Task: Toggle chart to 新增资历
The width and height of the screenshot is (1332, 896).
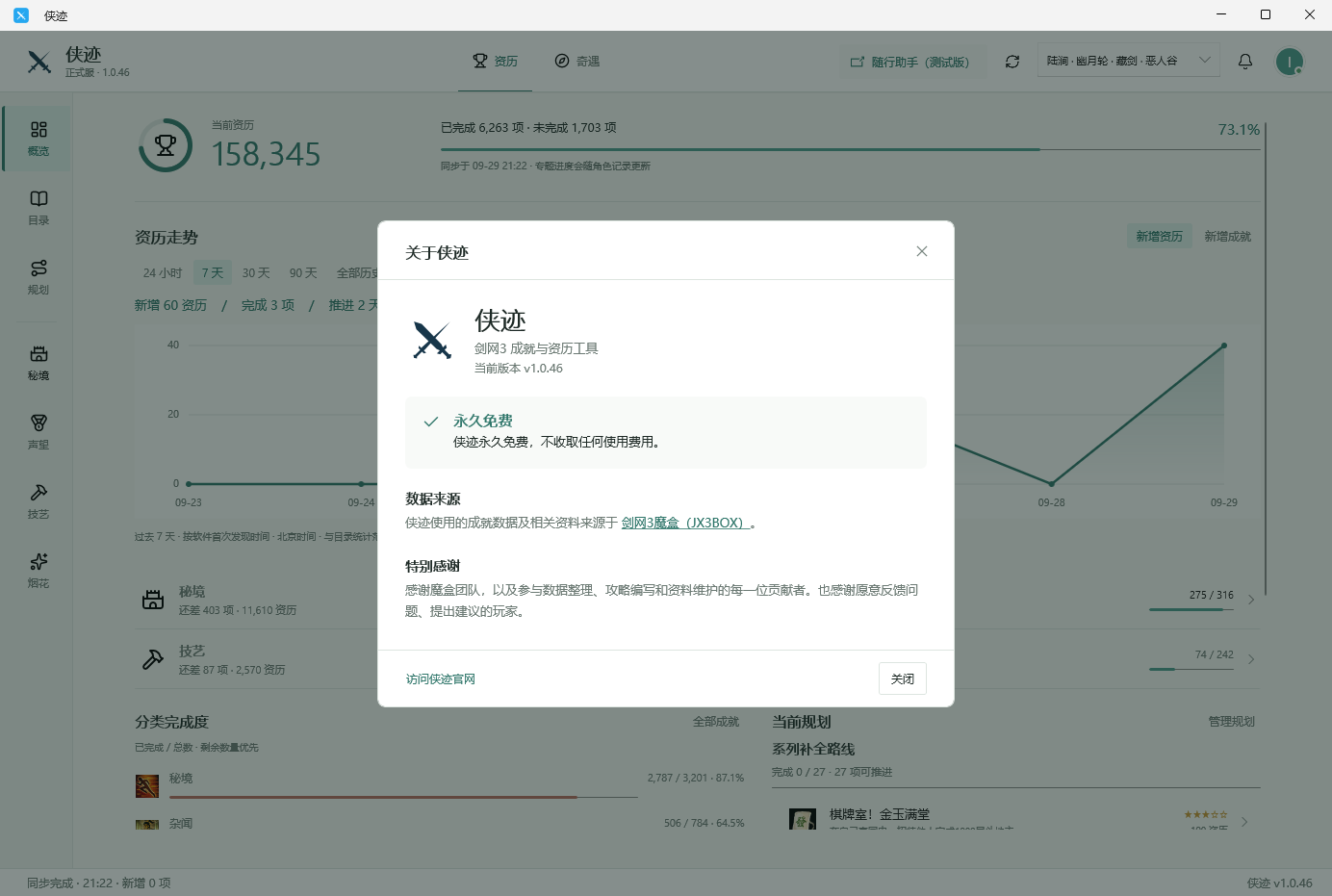Action: pyautogui.click(x=1159, y=236)
